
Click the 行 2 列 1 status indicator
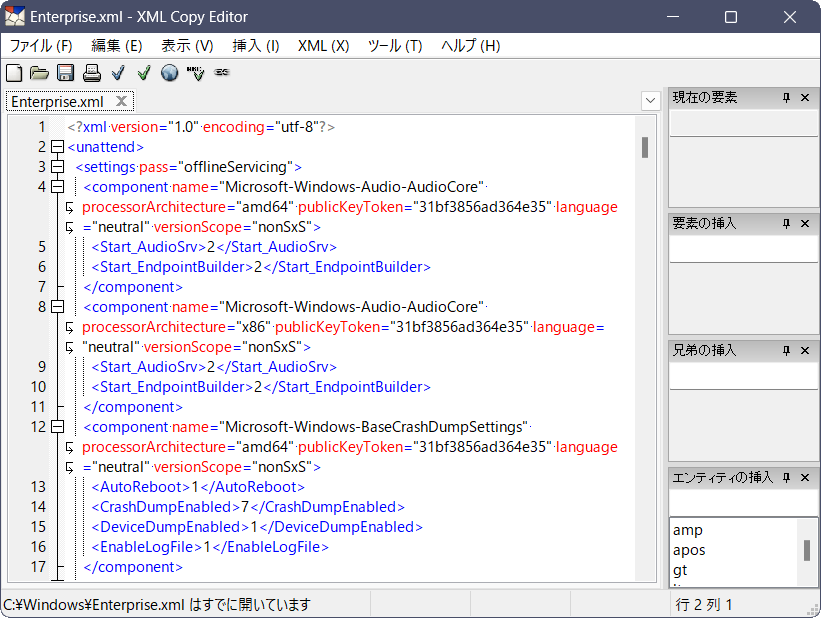704,605
